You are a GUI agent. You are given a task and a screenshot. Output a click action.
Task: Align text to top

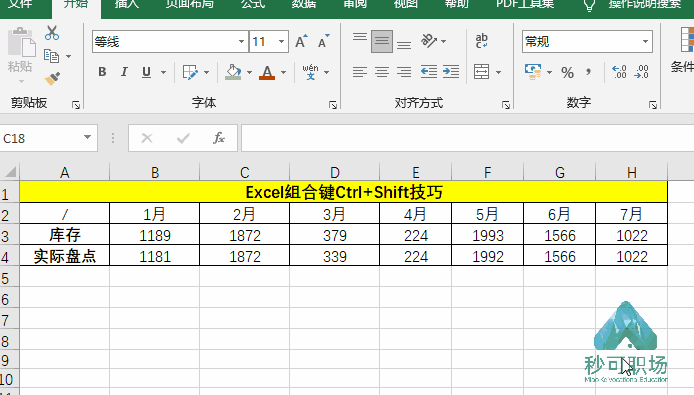coord(360,37)
